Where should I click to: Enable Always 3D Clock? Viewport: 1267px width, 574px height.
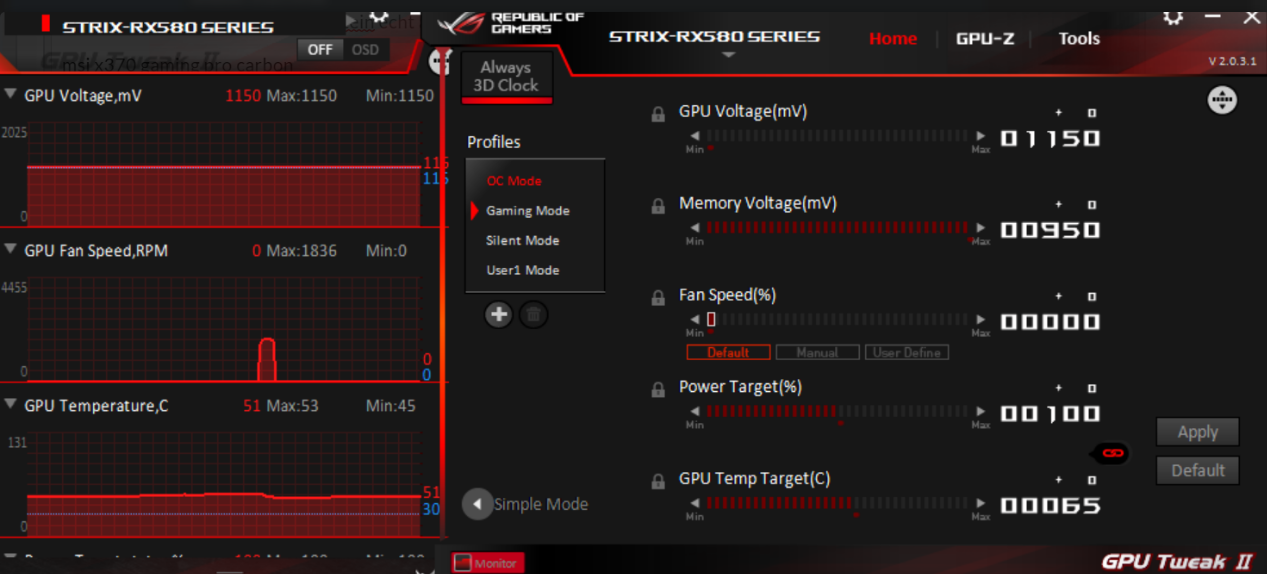(506, 77)
